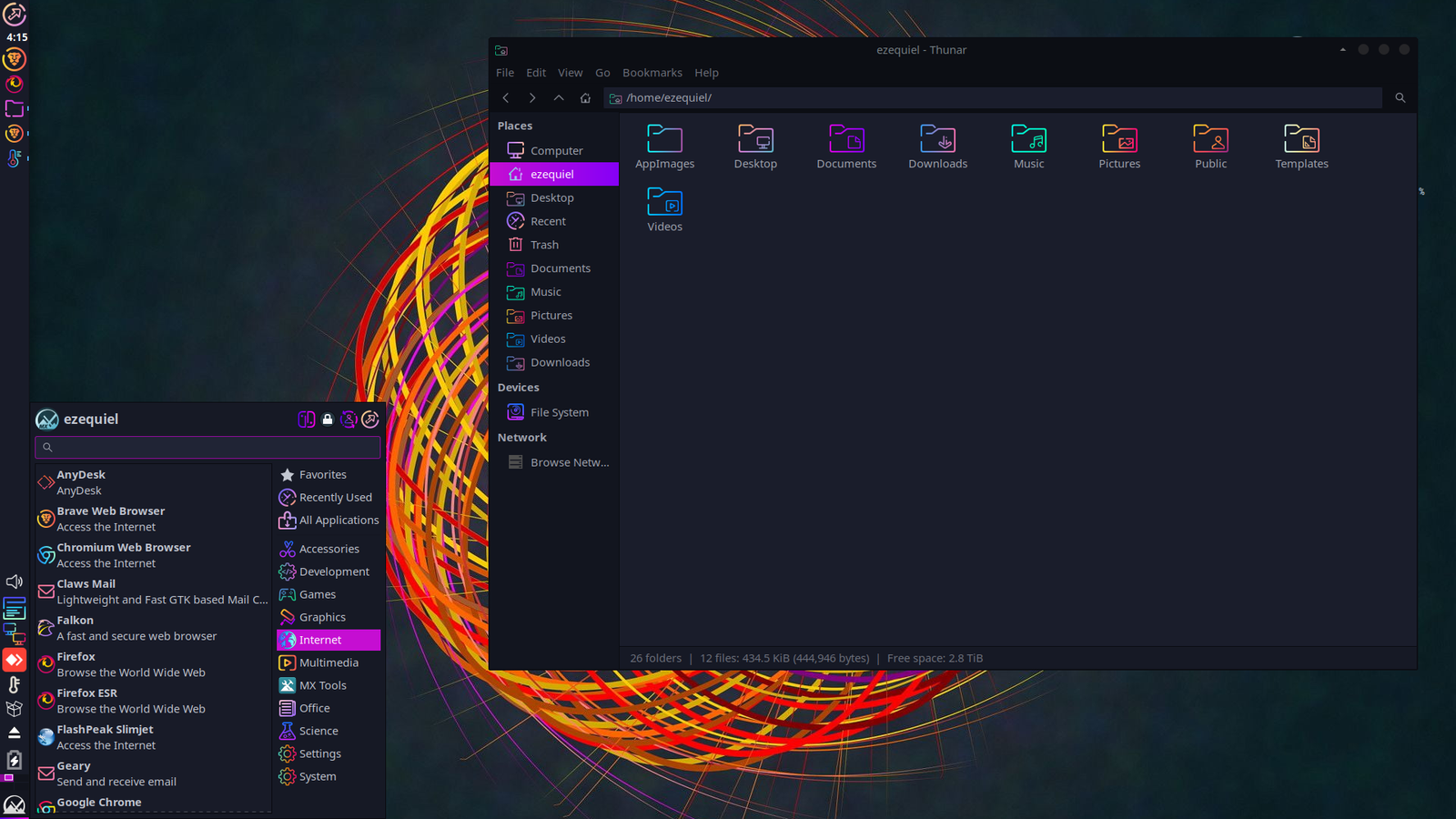Click the package updater box icon
The width and height of the screenshot is (1456, 819).
(15, 709)
